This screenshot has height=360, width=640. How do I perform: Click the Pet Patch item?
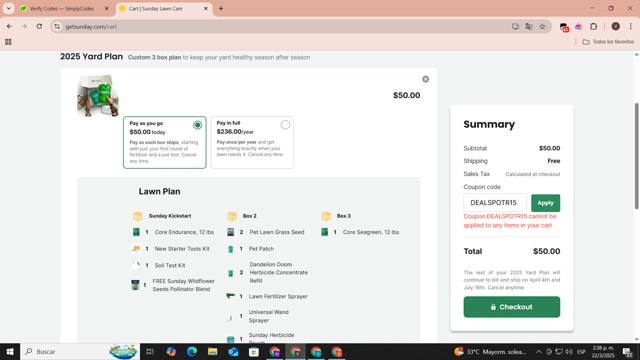click(261, 249)
